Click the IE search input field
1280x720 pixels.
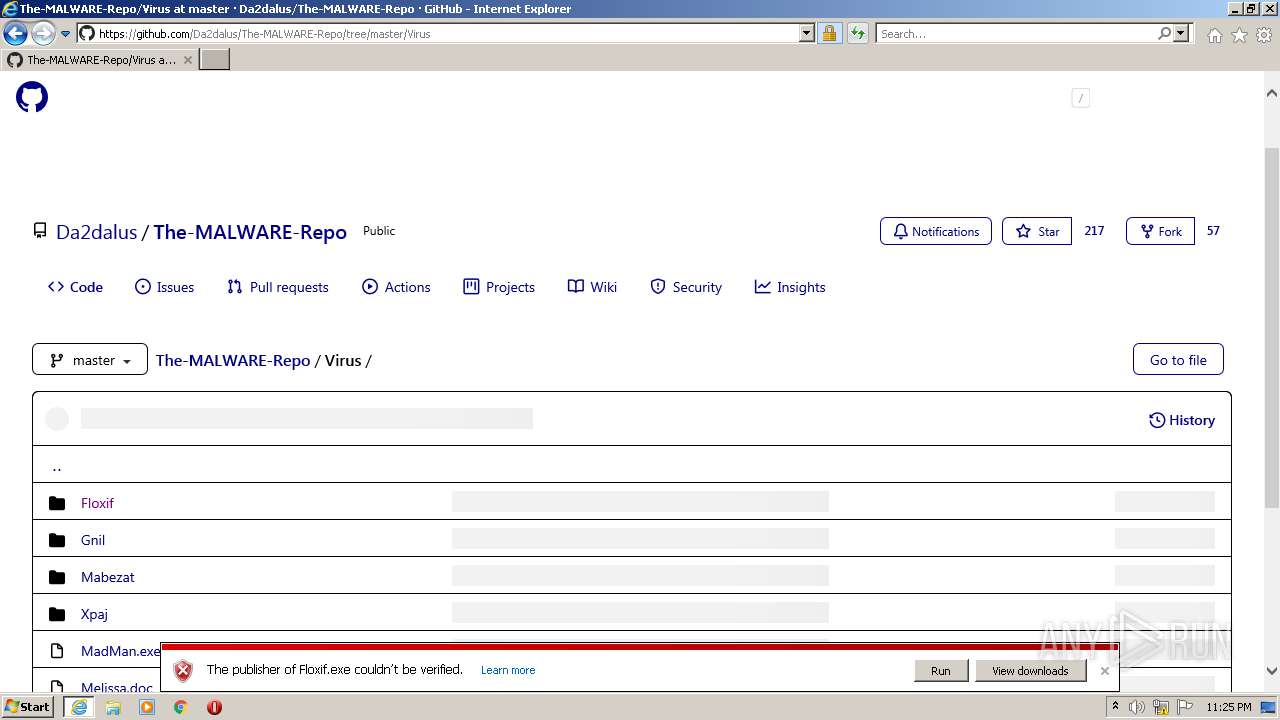click(x=1015, y=33)
